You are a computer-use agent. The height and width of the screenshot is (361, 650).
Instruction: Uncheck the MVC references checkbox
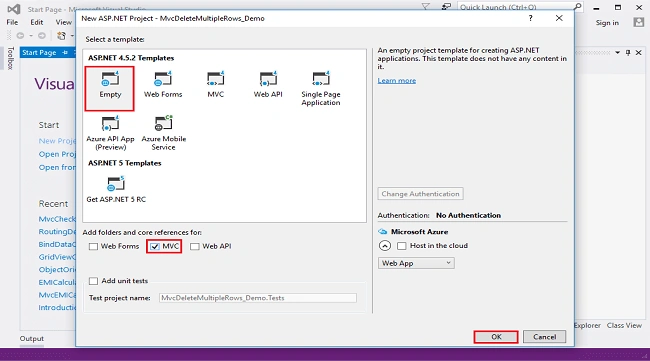(x=155, y=247)
